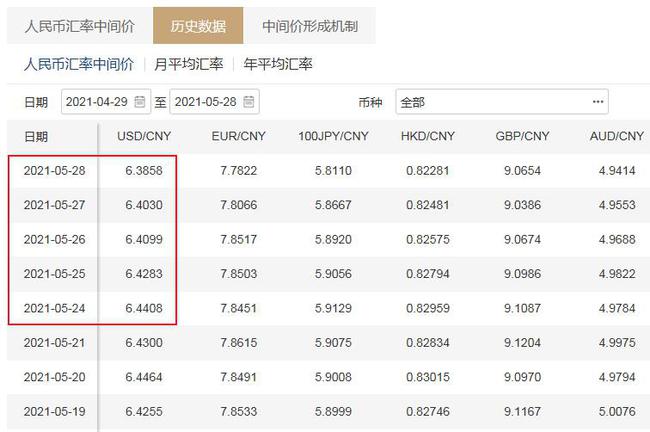Click HKD/CNY value 0.82281
Screen dimensions: 650x432
(x=428, y=170)
